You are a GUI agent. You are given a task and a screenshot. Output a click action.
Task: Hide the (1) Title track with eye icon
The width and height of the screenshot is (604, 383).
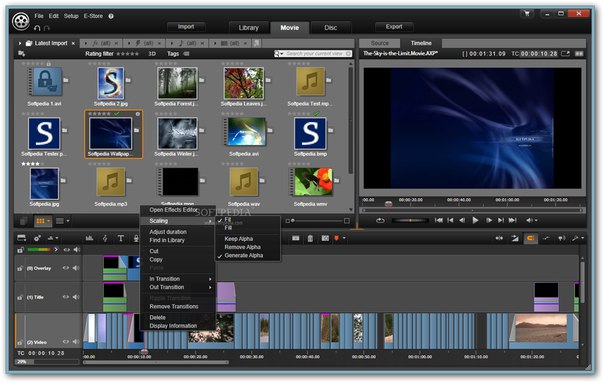point(66,297)
